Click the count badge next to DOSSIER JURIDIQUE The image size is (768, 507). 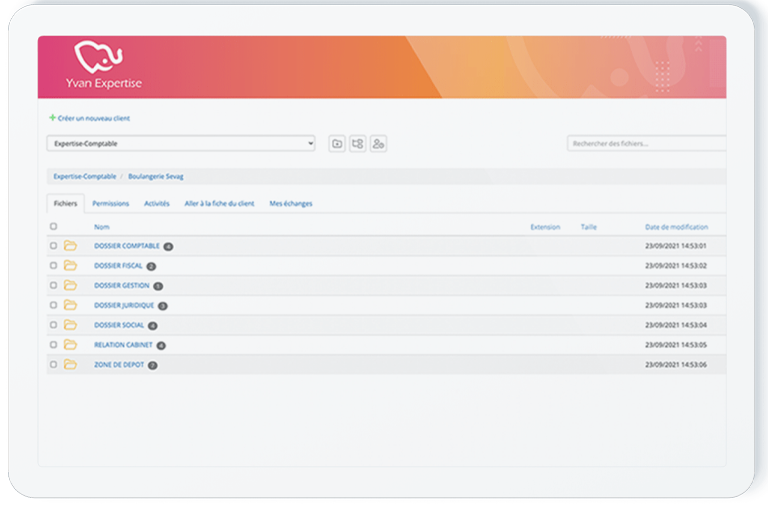point(163,306)
